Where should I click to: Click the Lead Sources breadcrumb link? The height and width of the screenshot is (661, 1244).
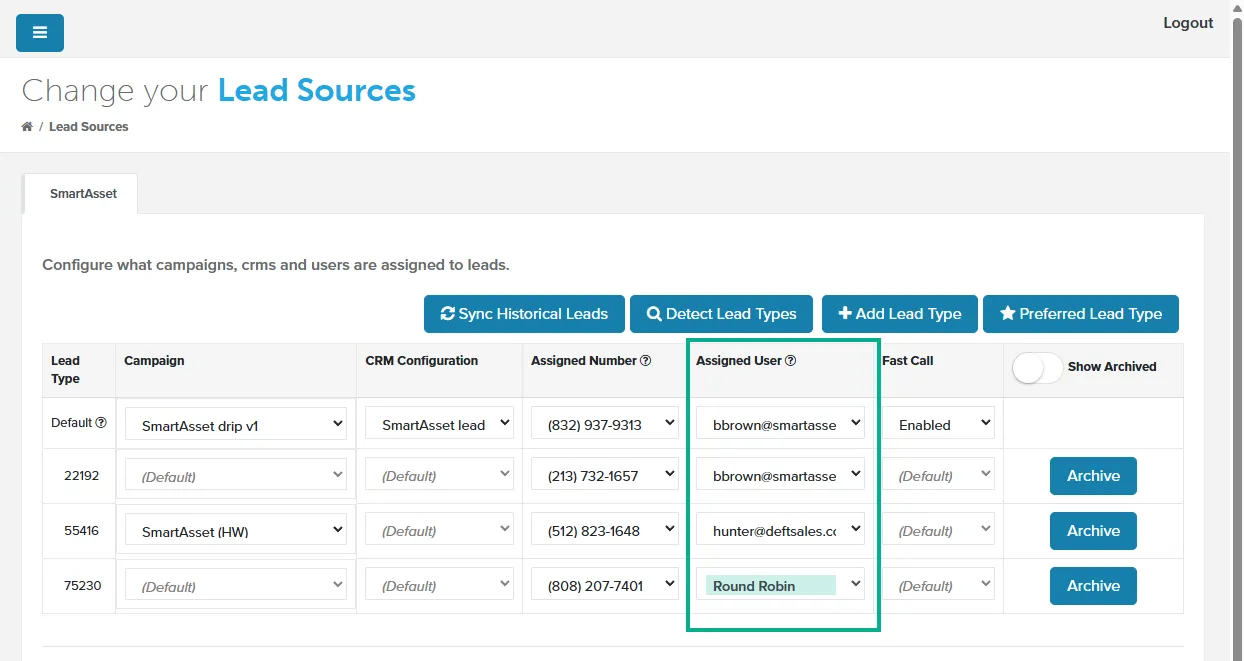89,127
